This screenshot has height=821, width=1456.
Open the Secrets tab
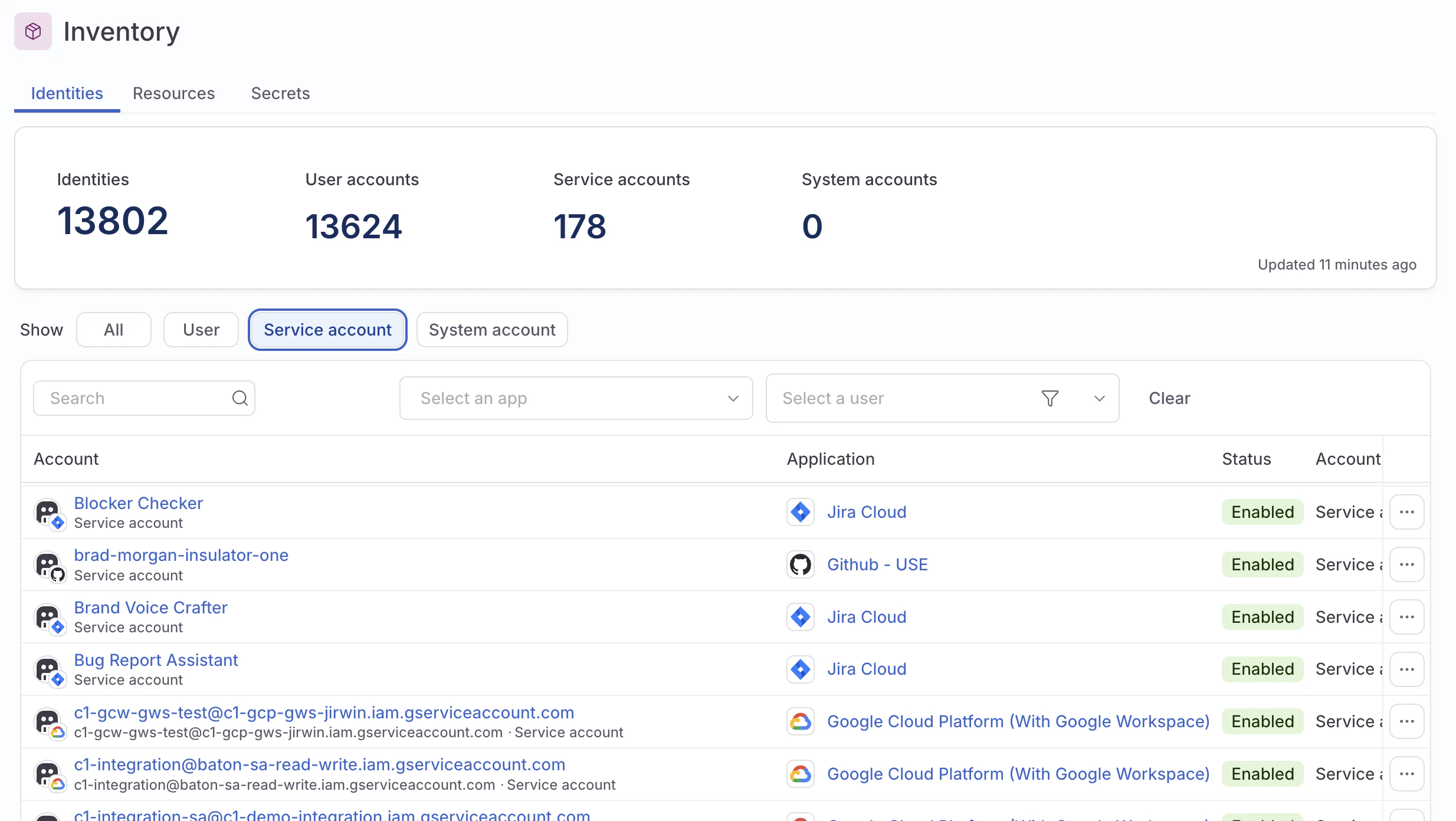tap(280, 93)
